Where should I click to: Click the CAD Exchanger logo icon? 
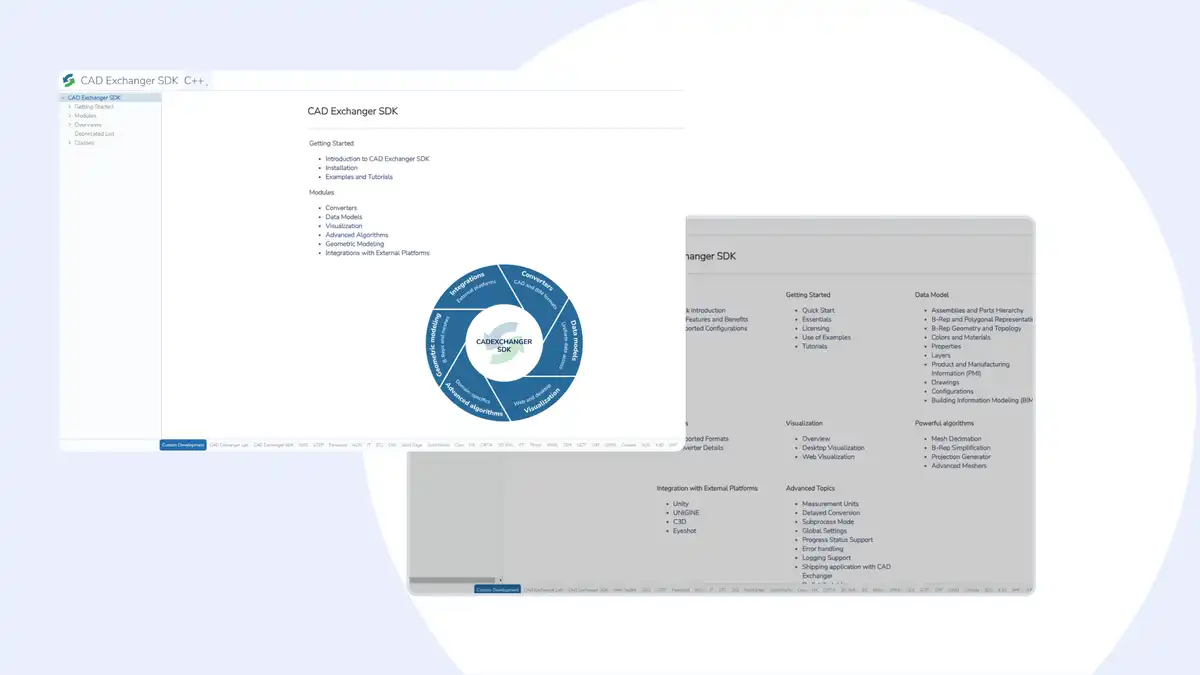69,80
